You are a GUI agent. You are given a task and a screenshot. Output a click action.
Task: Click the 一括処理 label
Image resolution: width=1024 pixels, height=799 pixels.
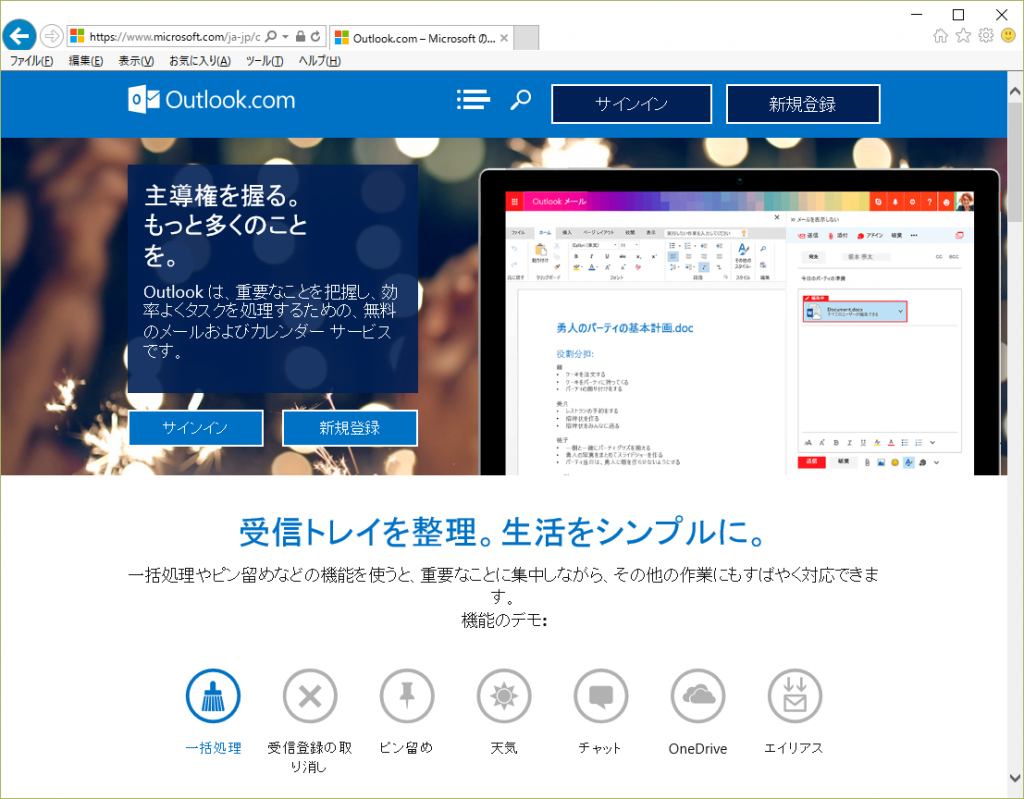point(213,748)
